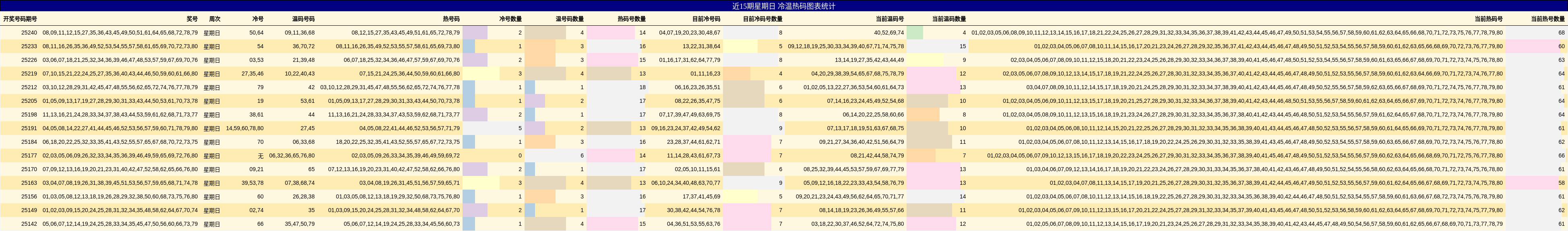This screenshot has width=1568, height=231.
Task: Click the 当前温码数量 column header
Action: (x=949, y=19)
